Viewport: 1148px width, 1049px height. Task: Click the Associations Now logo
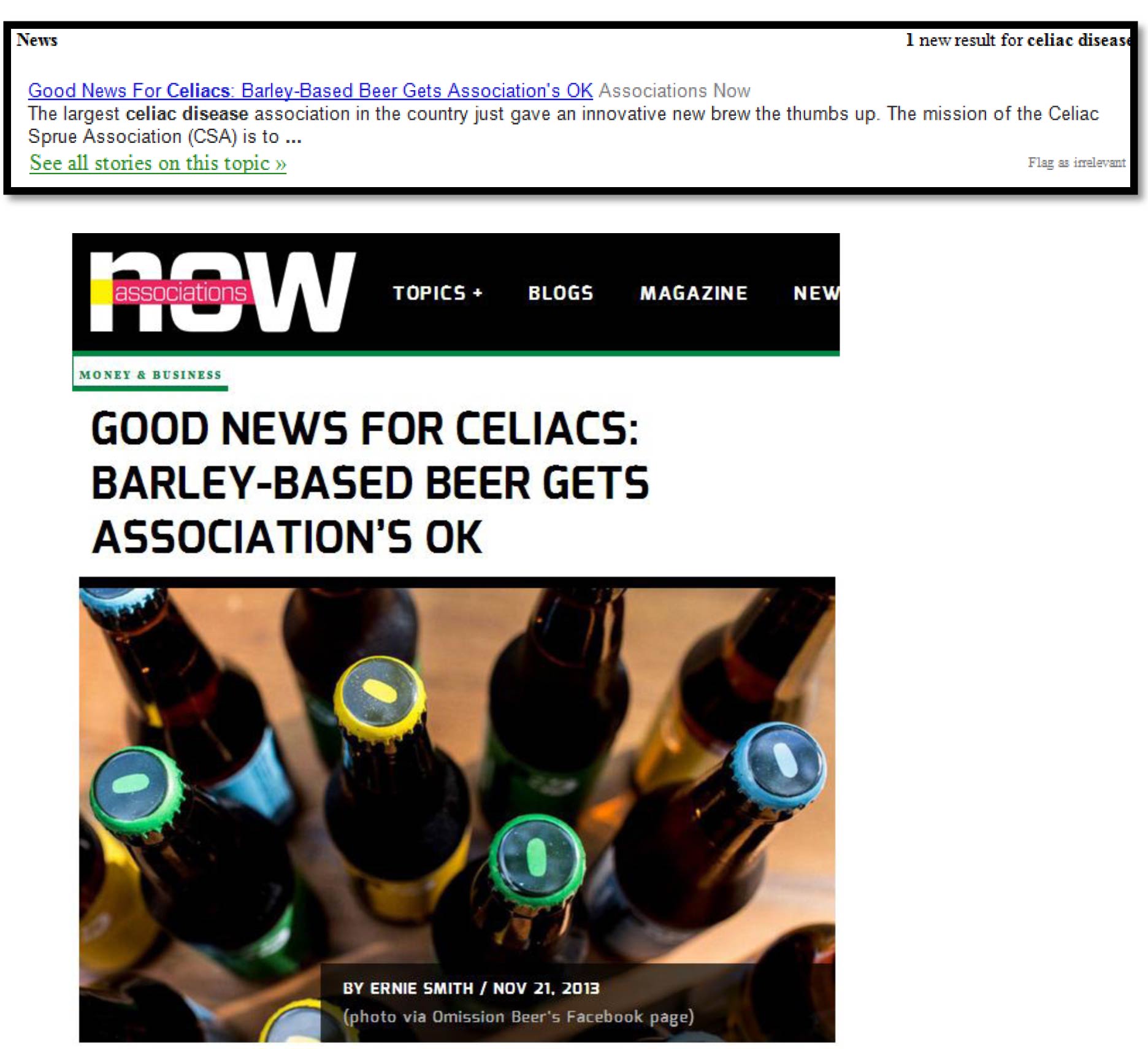tap(223, 292)
